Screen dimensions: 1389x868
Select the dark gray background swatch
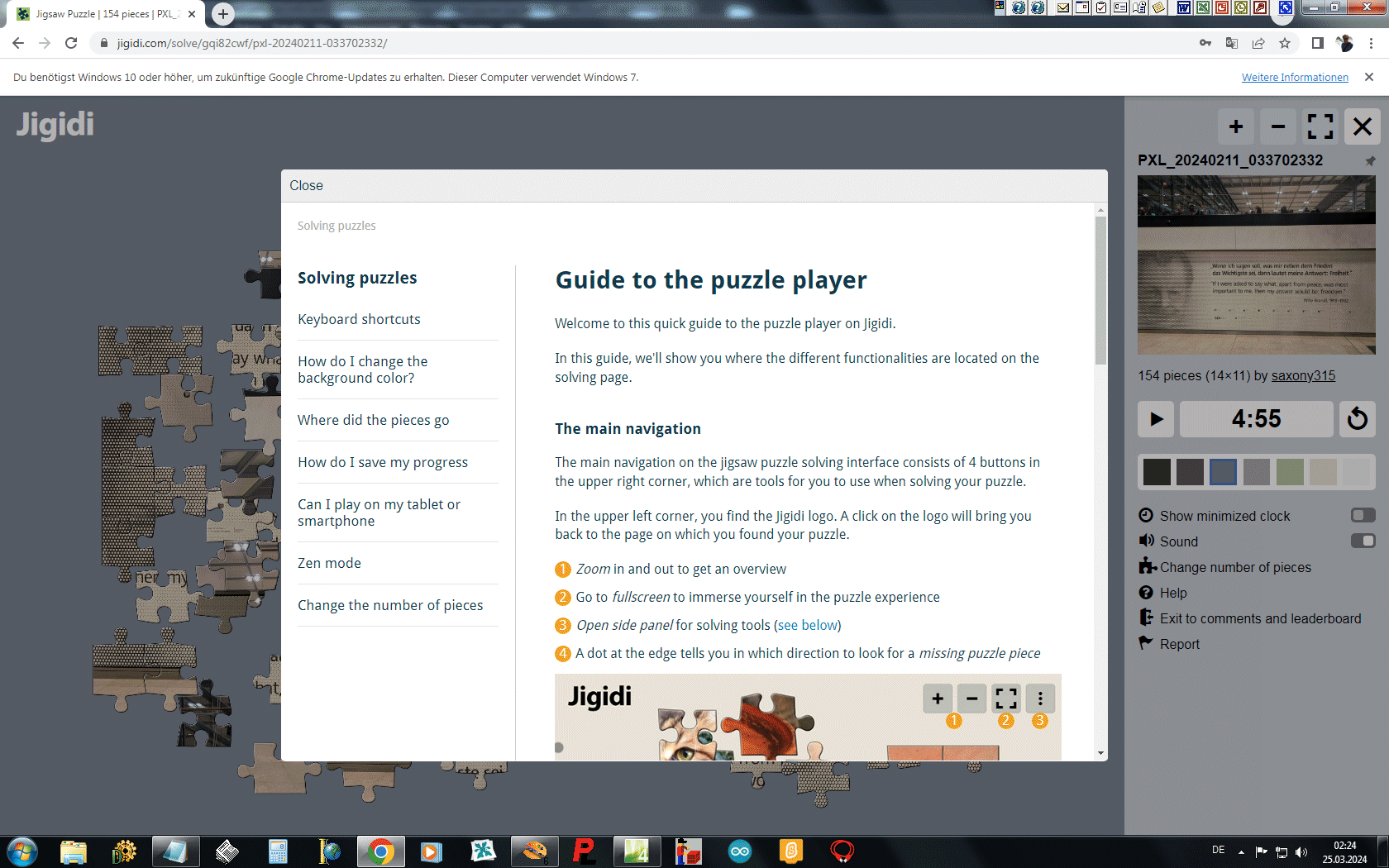click(1190, 472)
